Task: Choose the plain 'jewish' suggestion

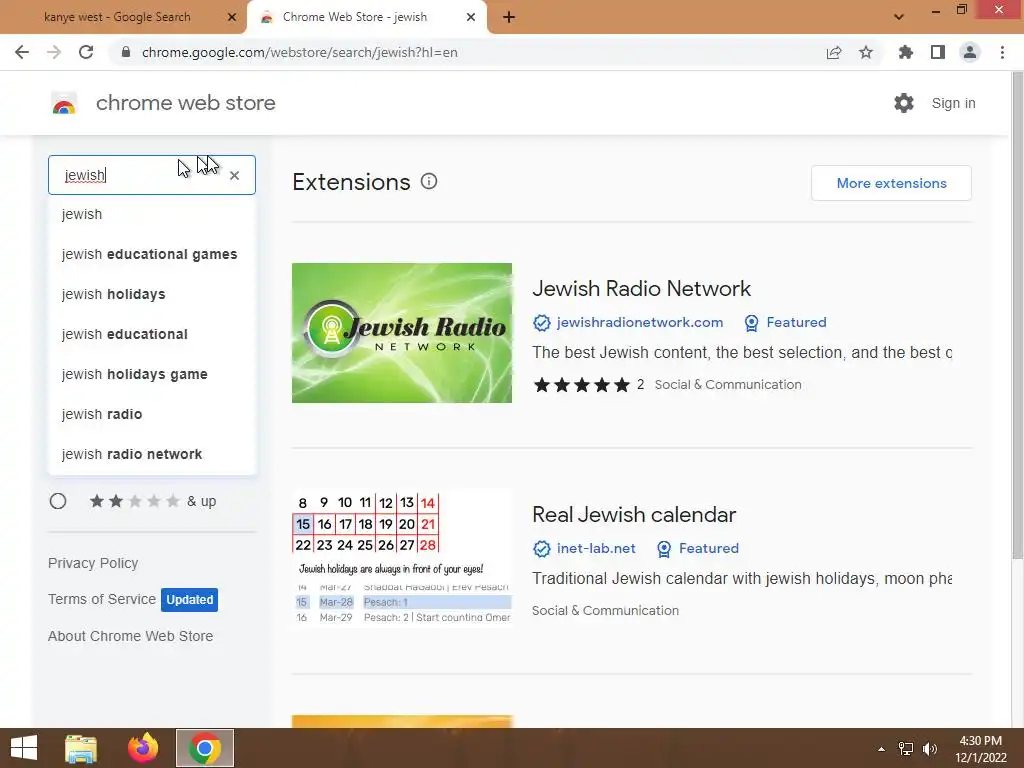Action: click(x=152, y=214)
